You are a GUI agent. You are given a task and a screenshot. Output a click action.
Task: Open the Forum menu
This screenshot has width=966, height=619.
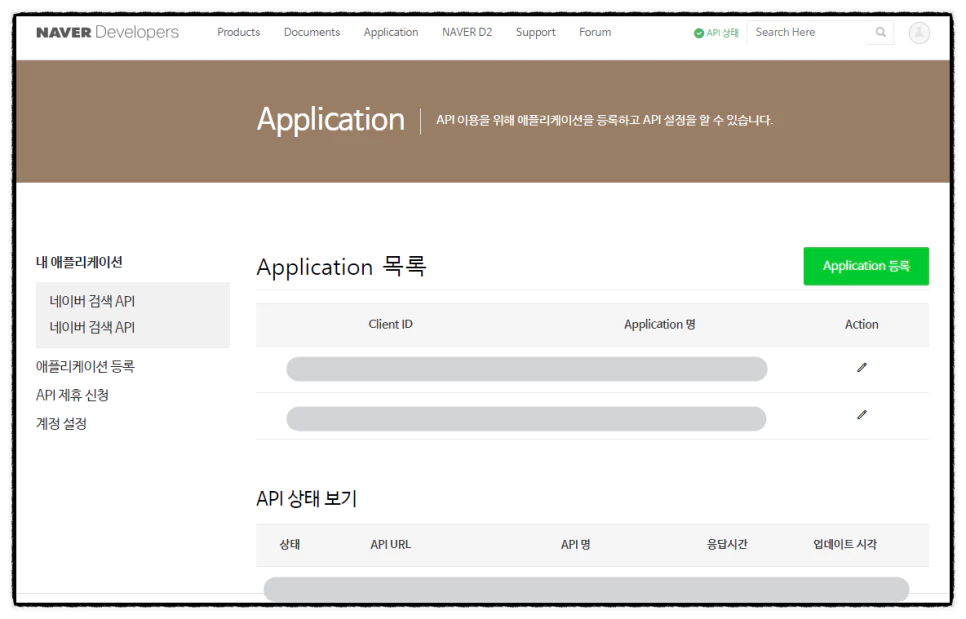pos(595,32)
